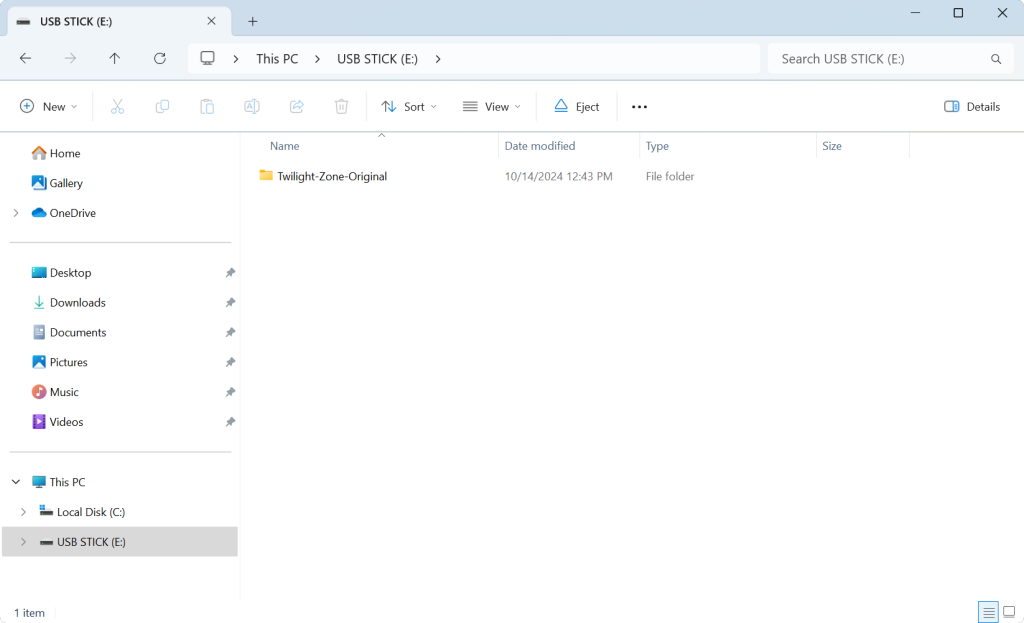Viewport: 1024px width, 623px height.
Task: Click the Copy icon in toolbar
Action: coord(162,106)
